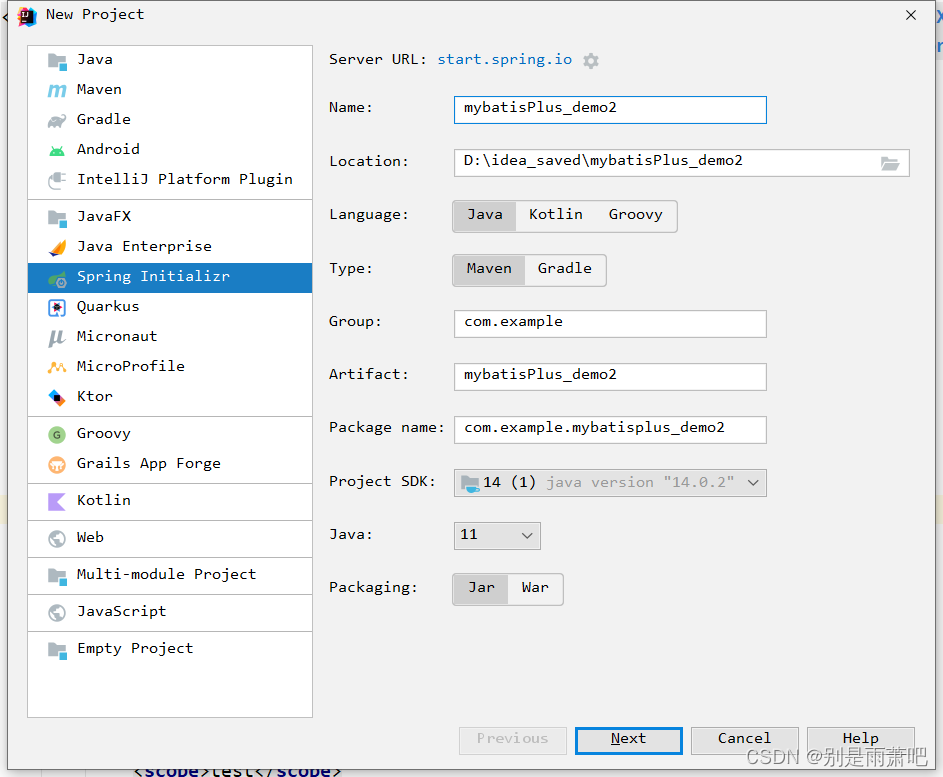Image resolution: width=943 pixels, height=777 pixels.
Task: Click the Next button
Action: [x=628, y=740]
